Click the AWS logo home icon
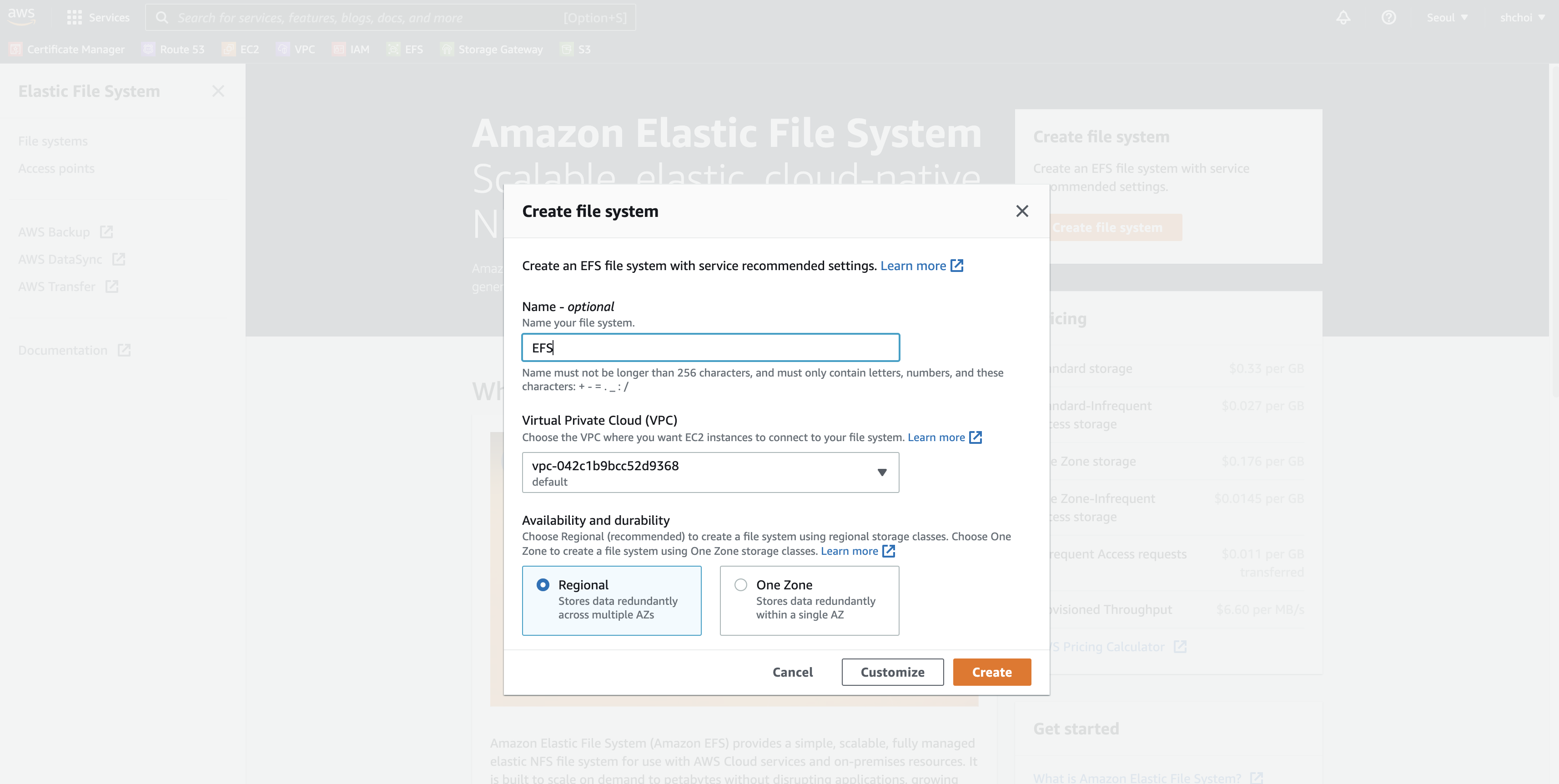This screenshot has height=784, width=1559. pos(22,16)
